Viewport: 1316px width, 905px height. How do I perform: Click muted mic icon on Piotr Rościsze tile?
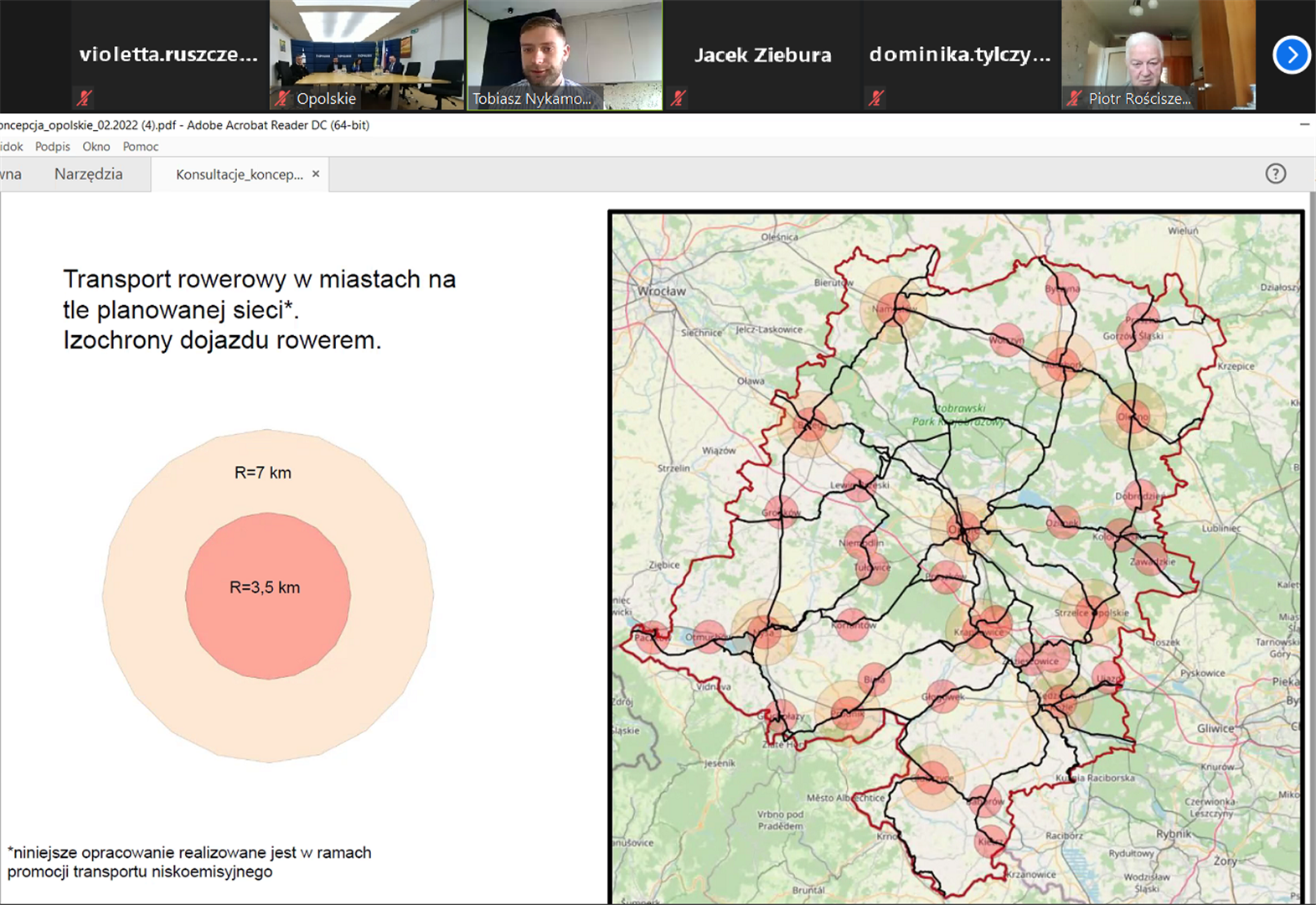pyautogui.click(x=1074, y=98)
